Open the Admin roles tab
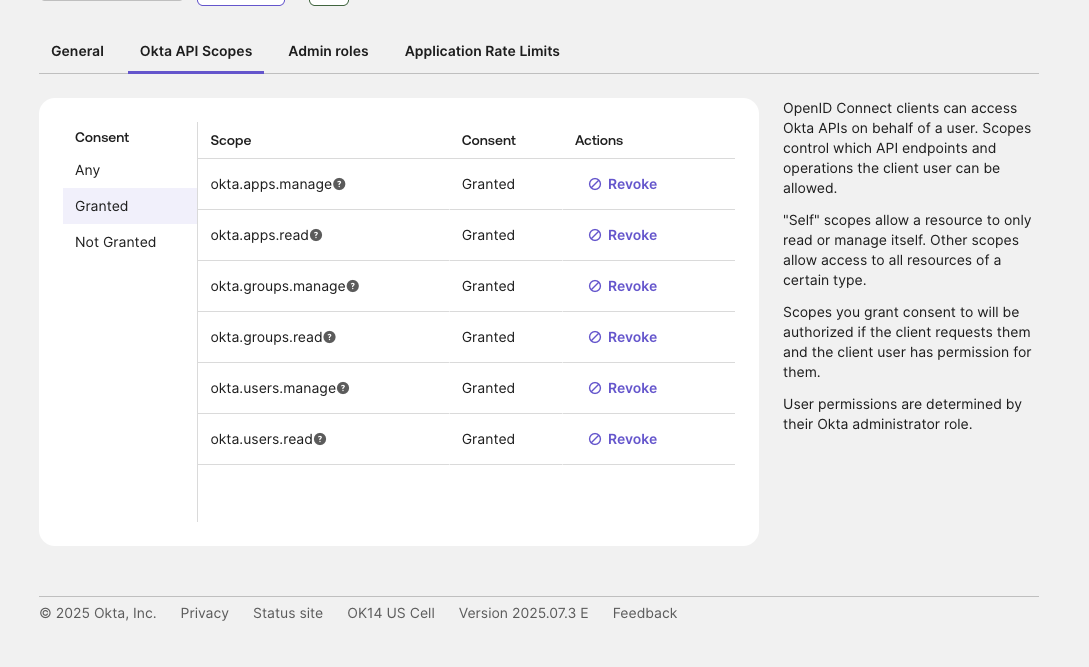Screen dimensions: 1089x667 [x=329, y=51]
